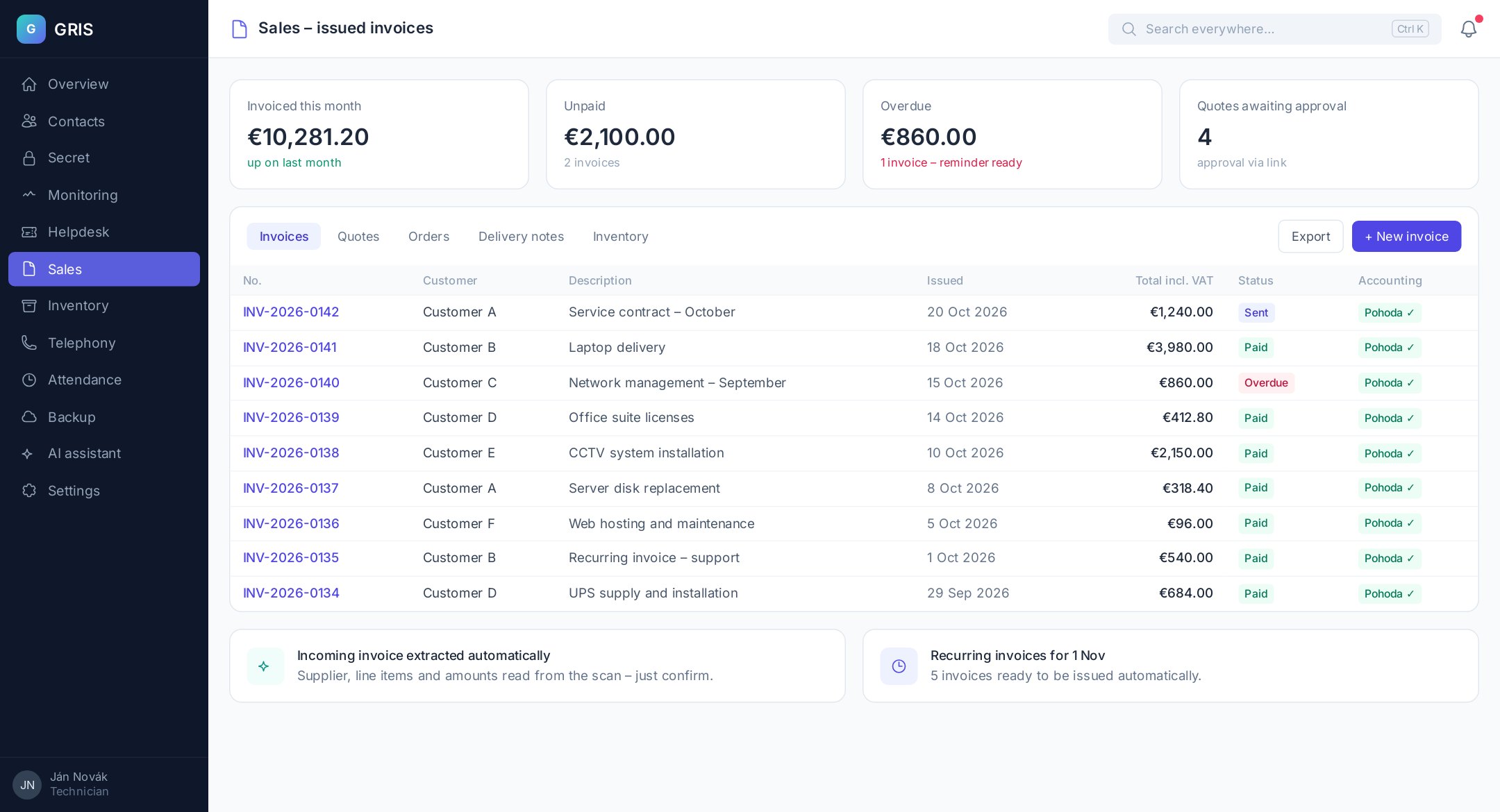This screenshot has height=812, width=1500.
Task: Open invoice INV-2026-0142
Action: [x=291, y=312]
